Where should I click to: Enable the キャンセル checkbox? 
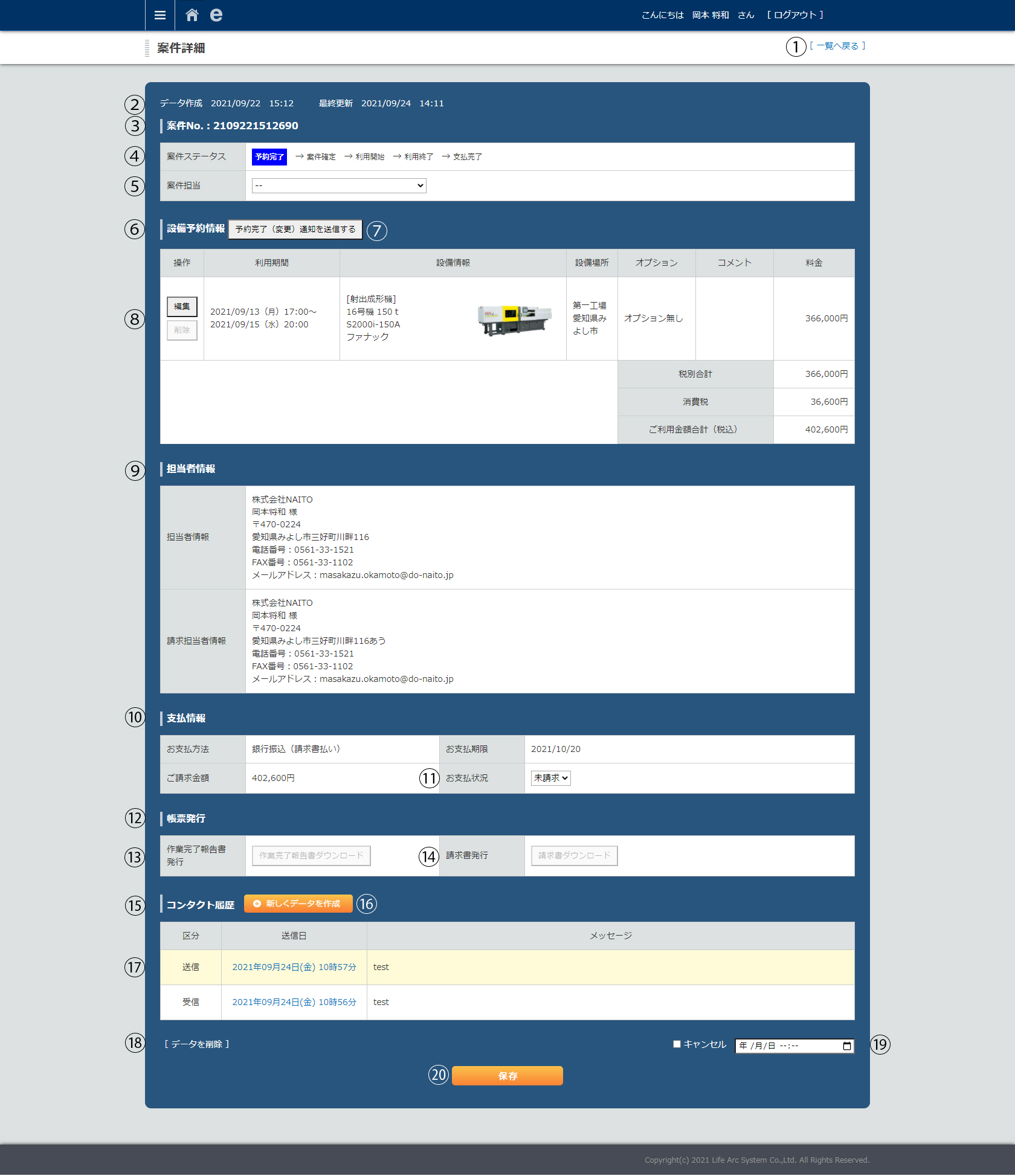[x=677, y=1044]
